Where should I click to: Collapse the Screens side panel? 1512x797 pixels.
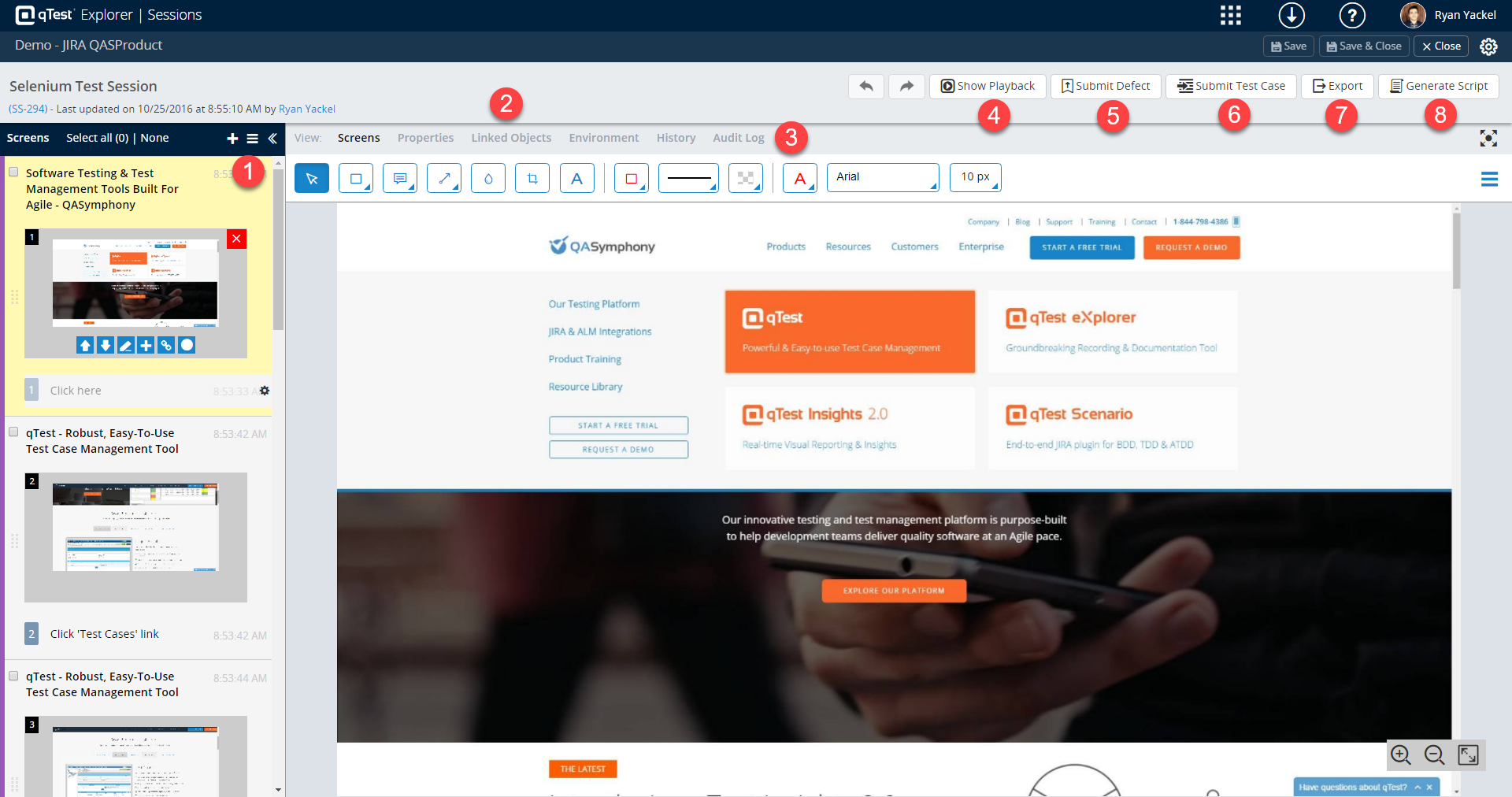coord(272,139)
